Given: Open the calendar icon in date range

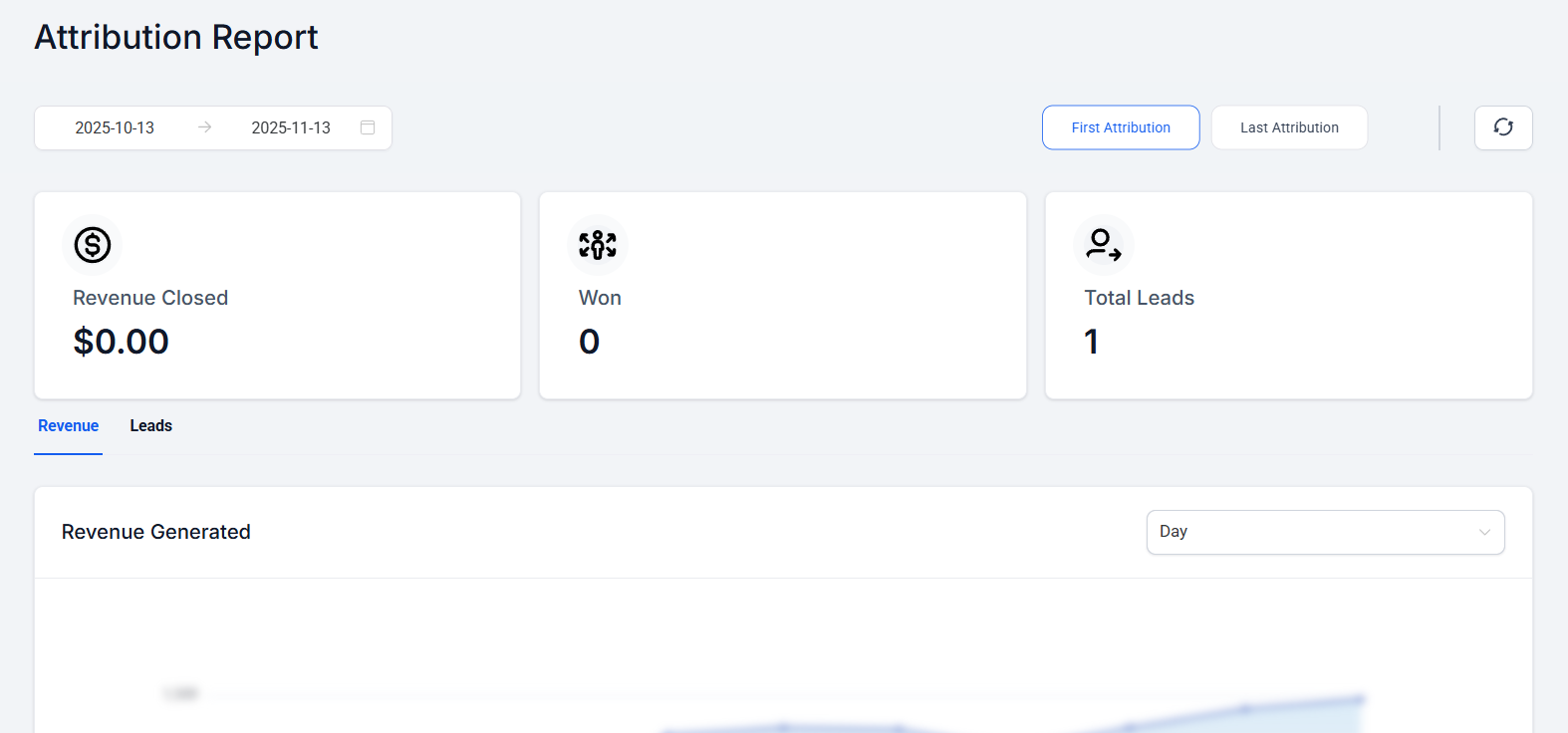Looking at the screenshot, I should (368, 127).
